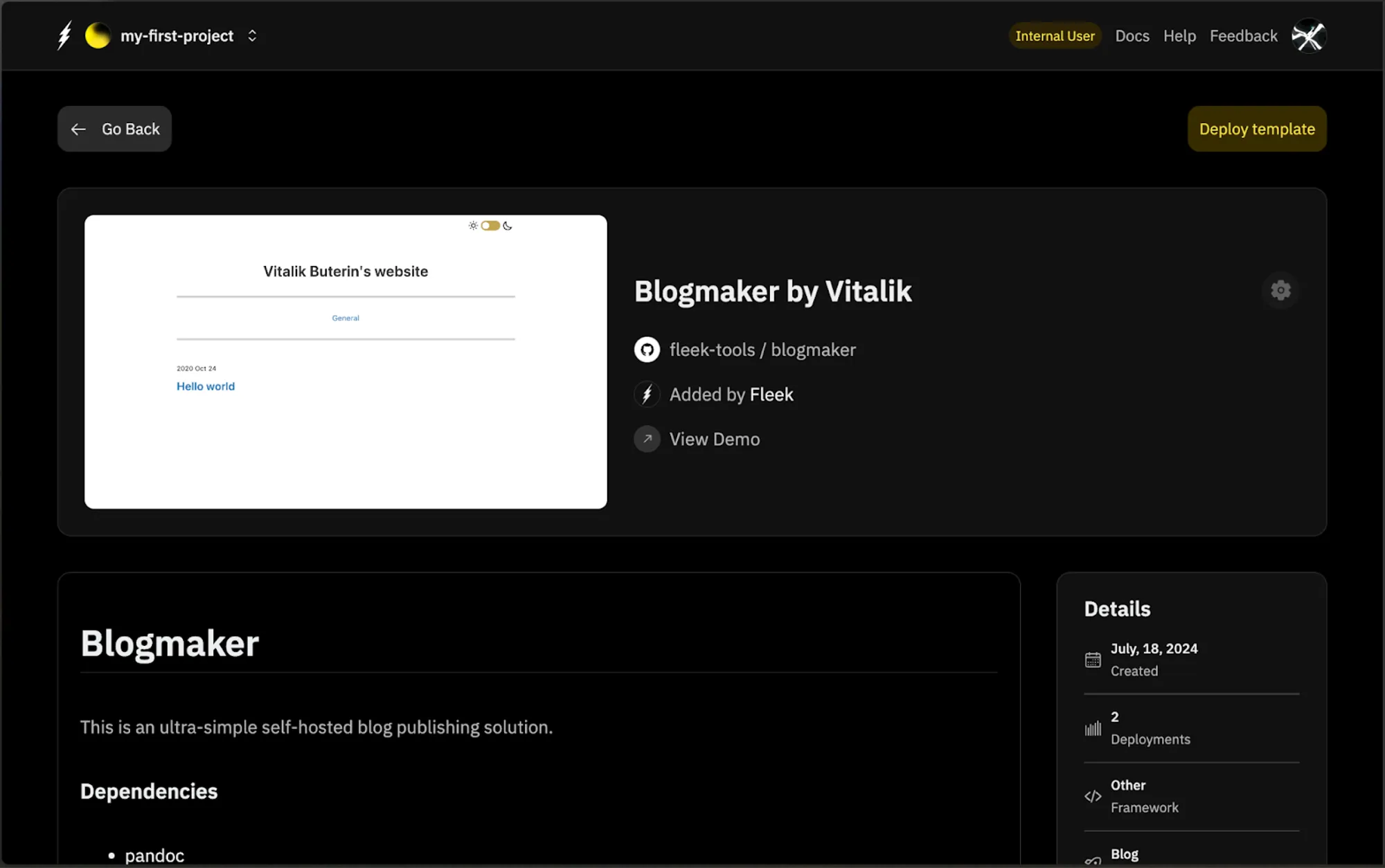Click the GitHub repository icon
1385x868 pixels.
647,350
